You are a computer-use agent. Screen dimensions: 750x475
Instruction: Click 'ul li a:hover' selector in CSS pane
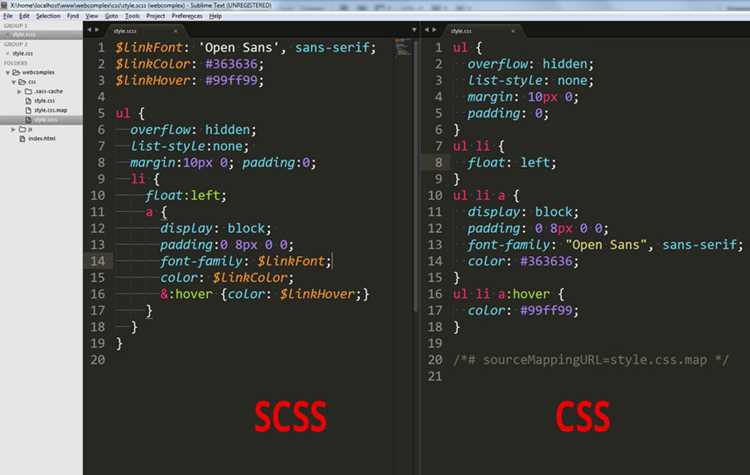click(x=501, y=294)
